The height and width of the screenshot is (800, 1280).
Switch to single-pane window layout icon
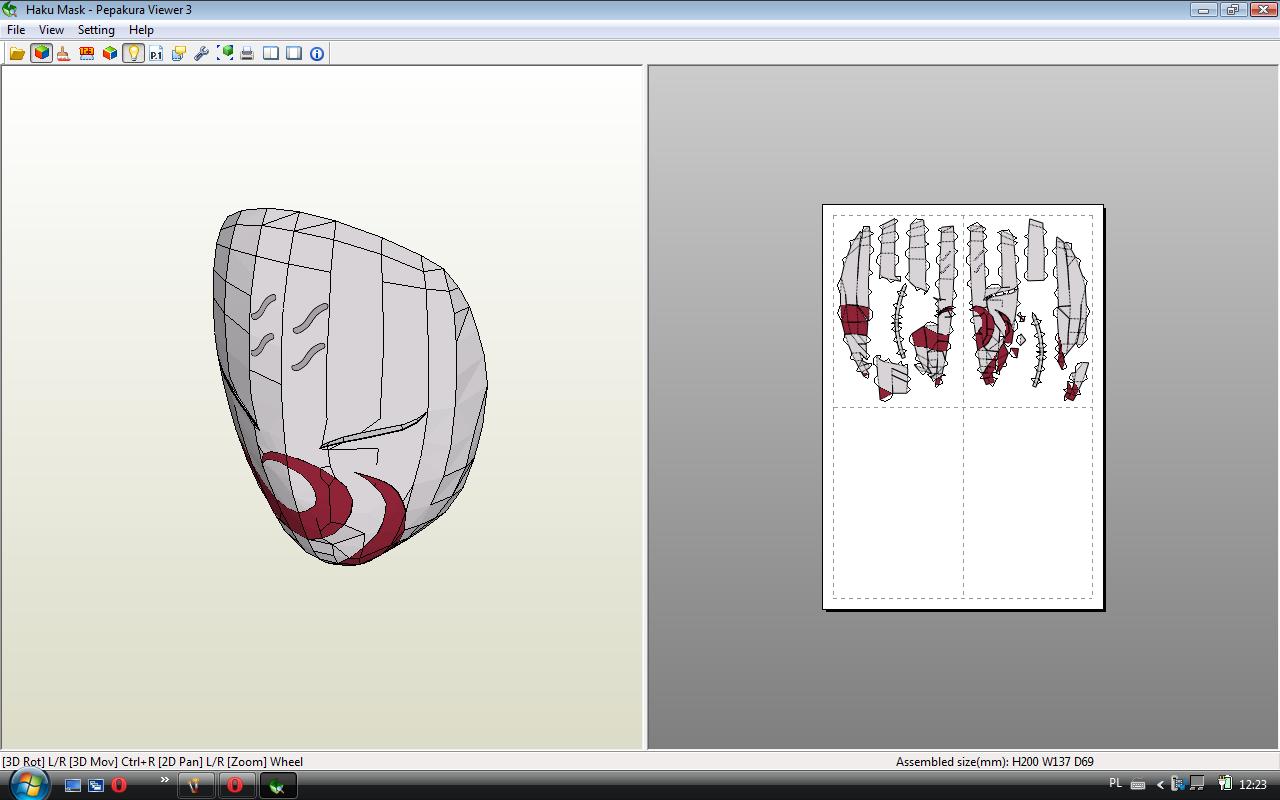294,53
